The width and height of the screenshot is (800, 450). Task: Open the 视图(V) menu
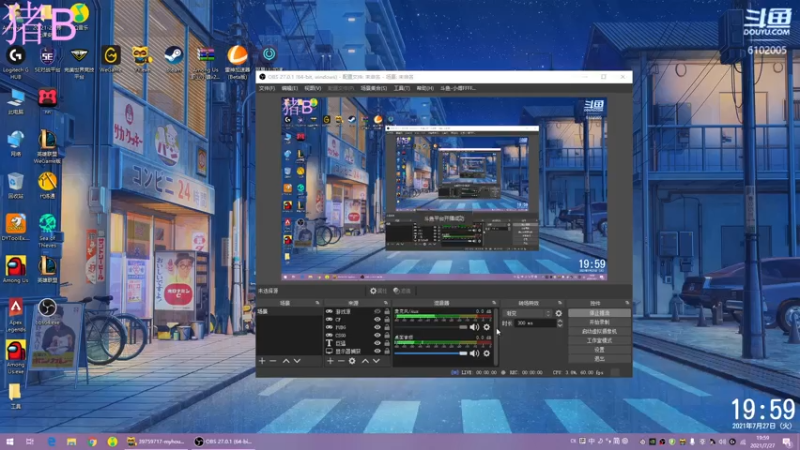pyautogui.click(x=313, y=88)
